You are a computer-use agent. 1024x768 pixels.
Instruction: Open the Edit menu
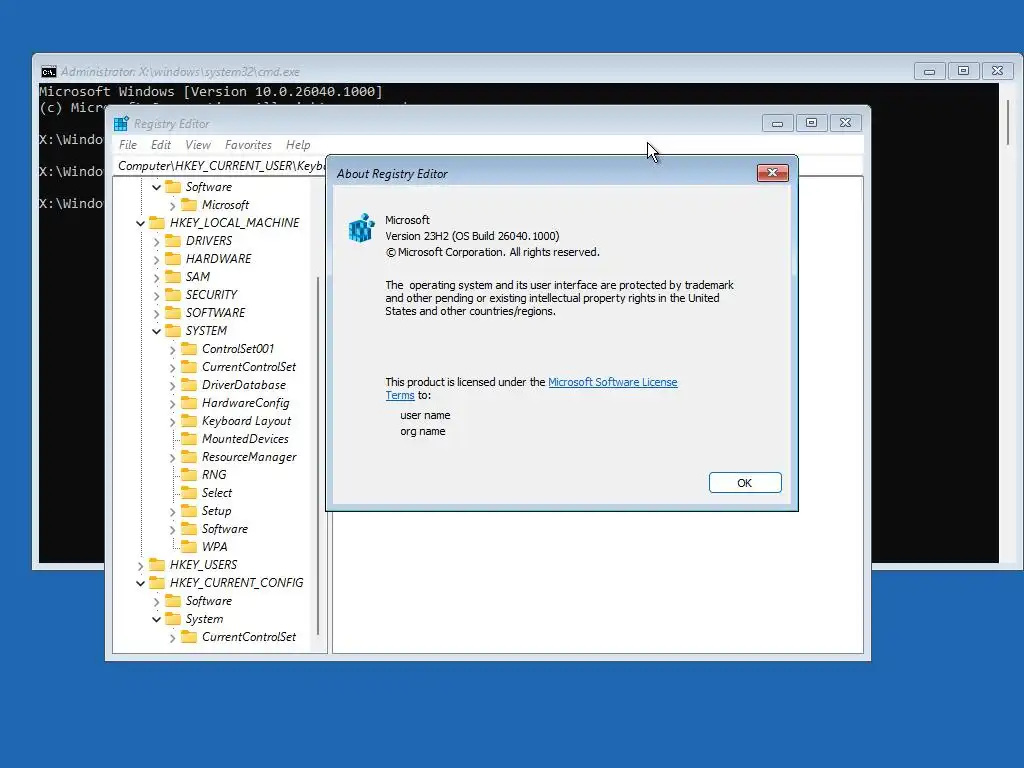point(161,145)
